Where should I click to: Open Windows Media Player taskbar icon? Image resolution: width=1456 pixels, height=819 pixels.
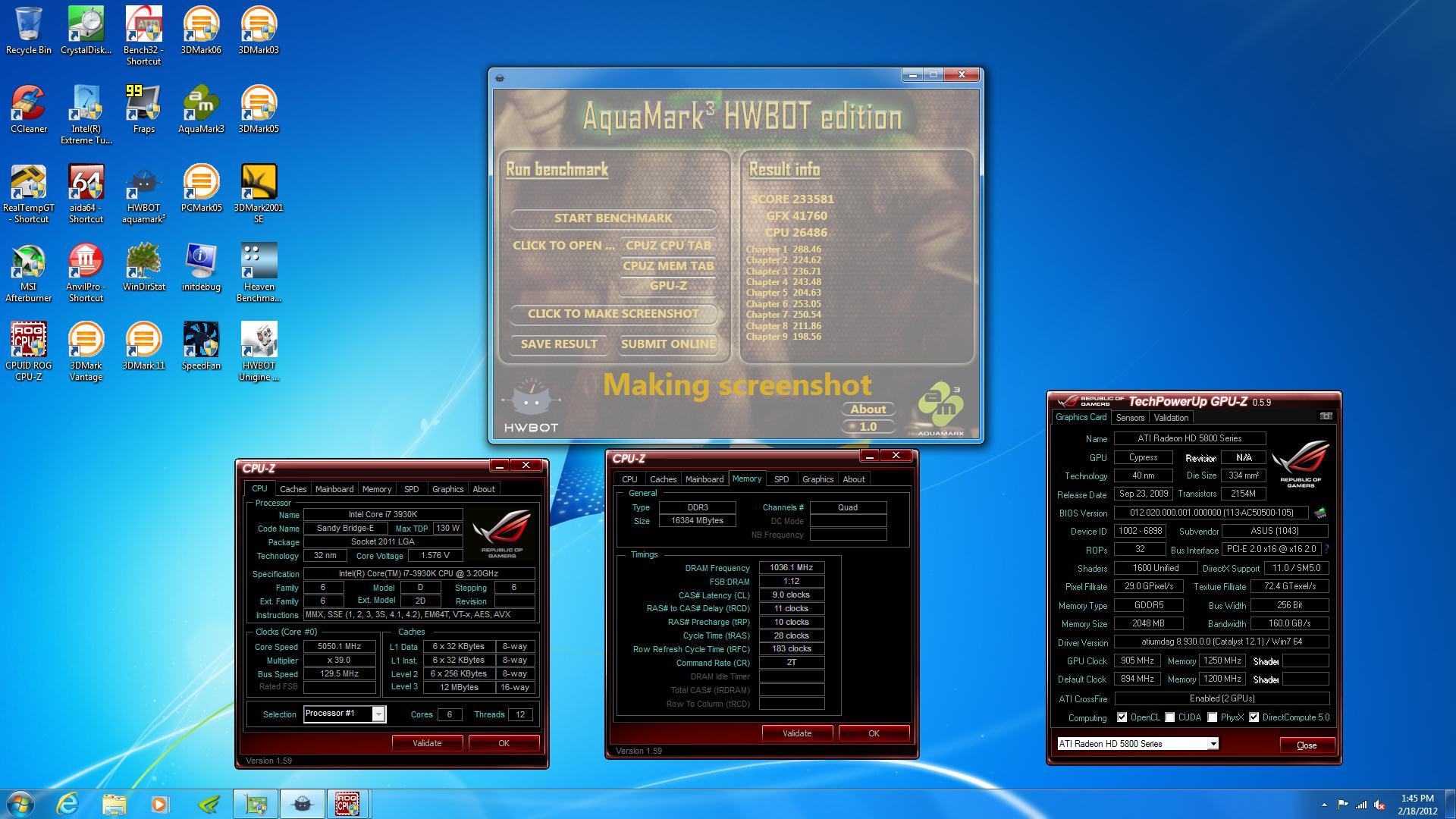pos(160,804)
